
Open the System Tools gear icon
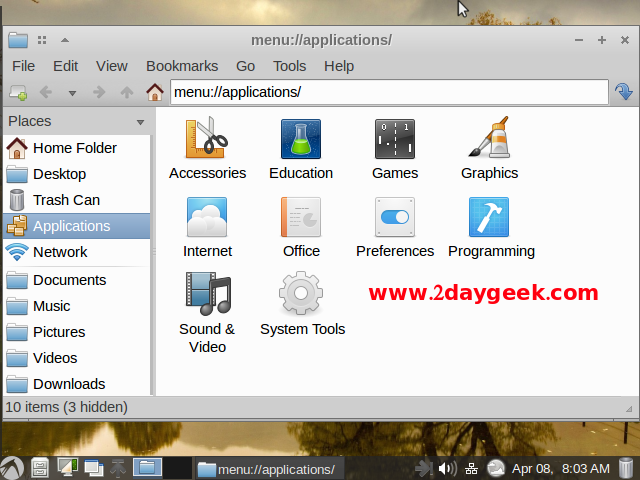point(301,294)
